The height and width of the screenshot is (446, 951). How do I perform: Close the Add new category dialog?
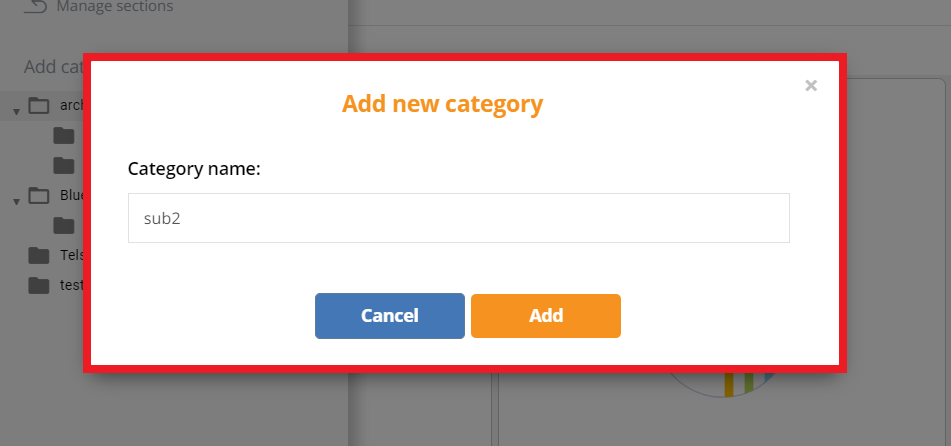pyautogui.click(x=811, y=86)
